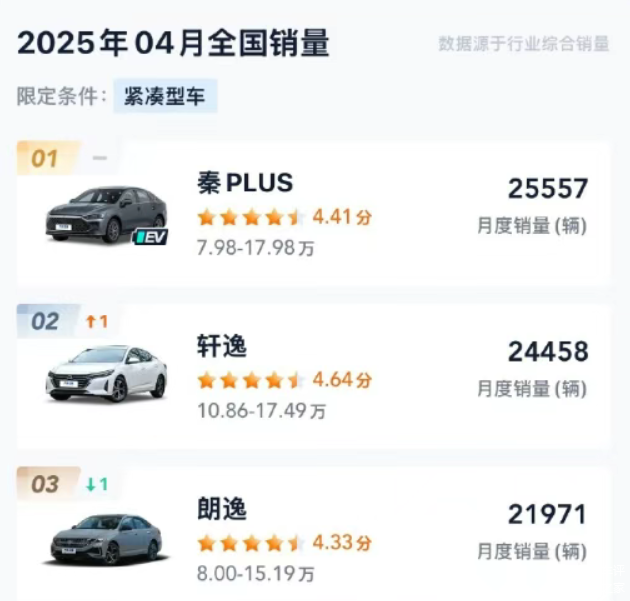
Task: Open the 轩逸 model name link
Action: [222, 347]
